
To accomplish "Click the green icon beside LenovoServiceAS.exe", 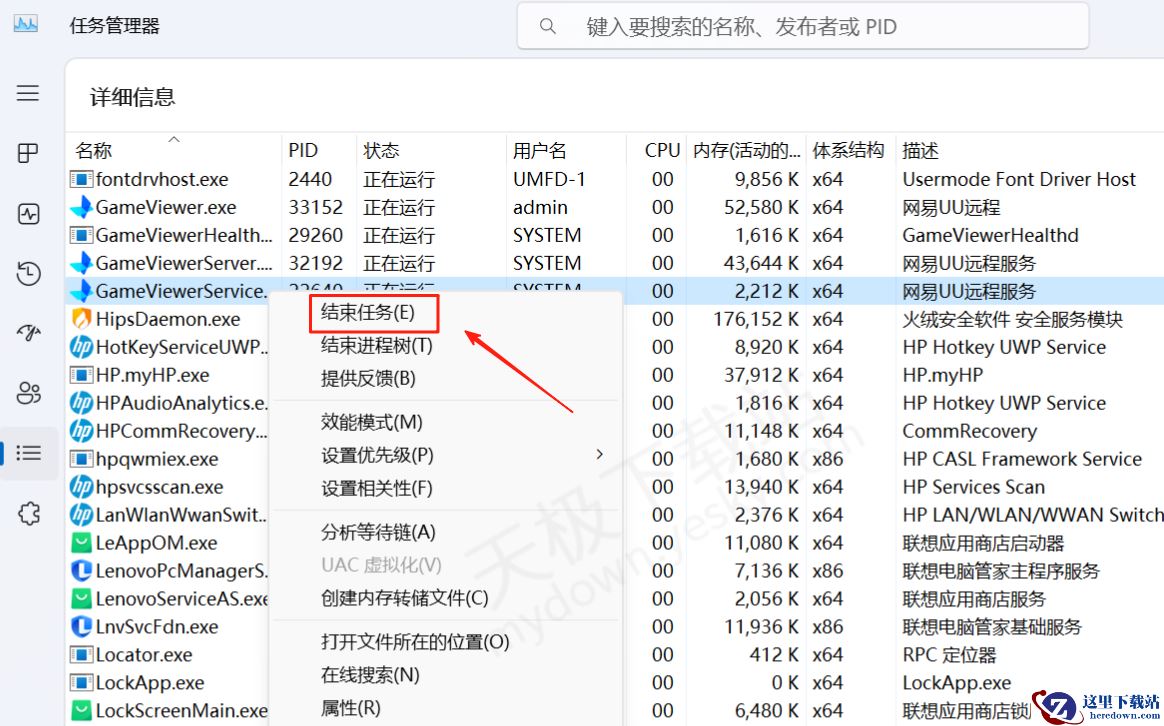I will pos(81,598).
